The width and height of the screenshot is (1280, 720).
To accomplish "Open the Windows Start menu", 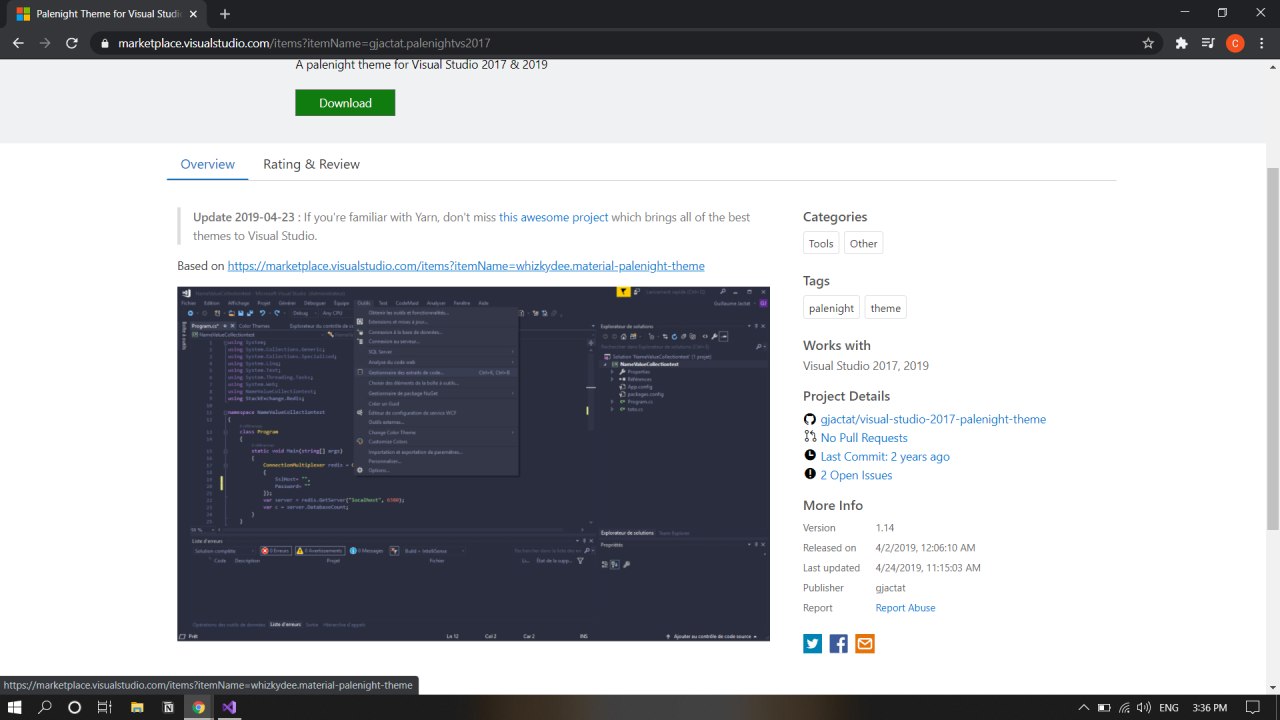I will (15, 707).
